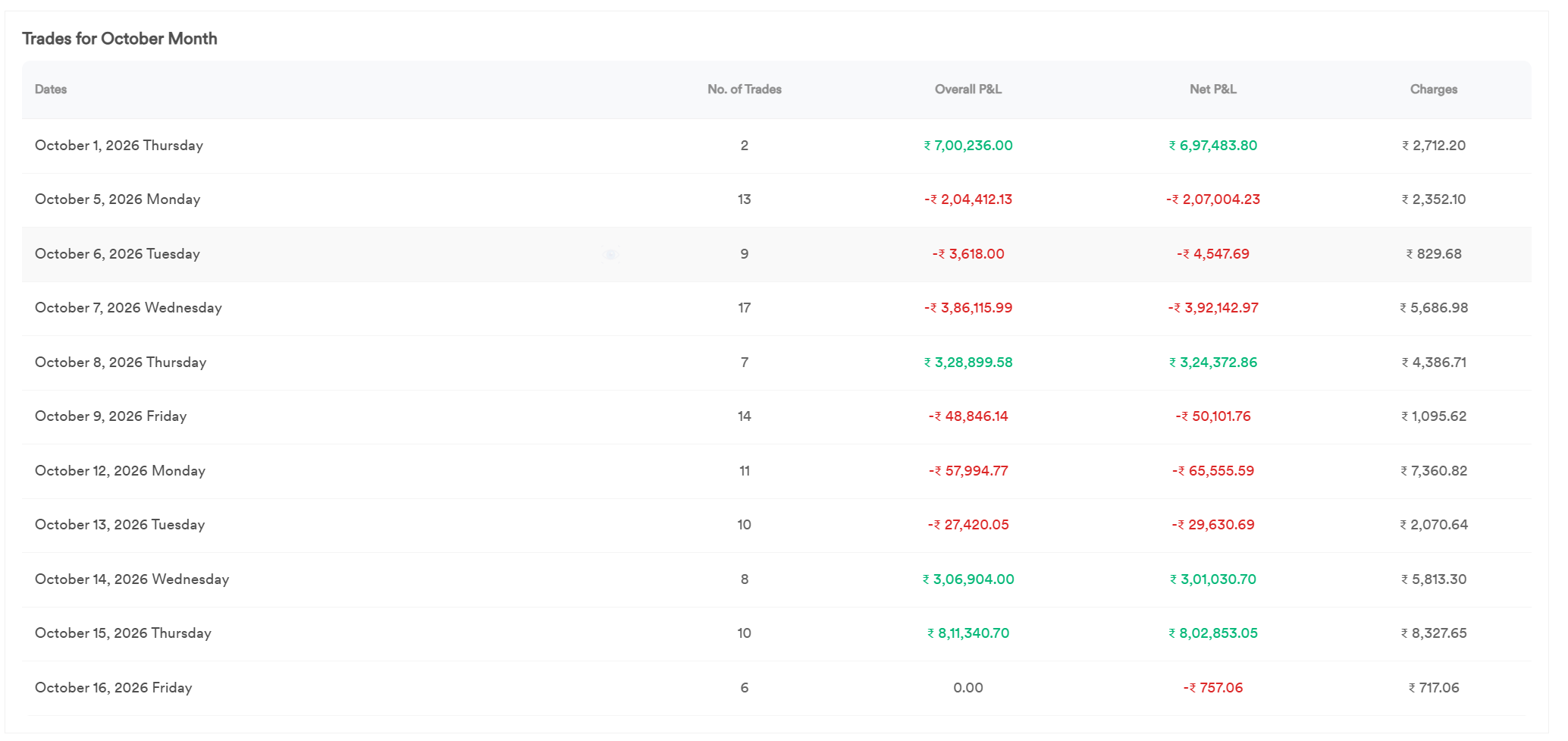Select the October 8, 2026 Thursday row
This screenshot has height=741, width=1568.
click(776, 363)
